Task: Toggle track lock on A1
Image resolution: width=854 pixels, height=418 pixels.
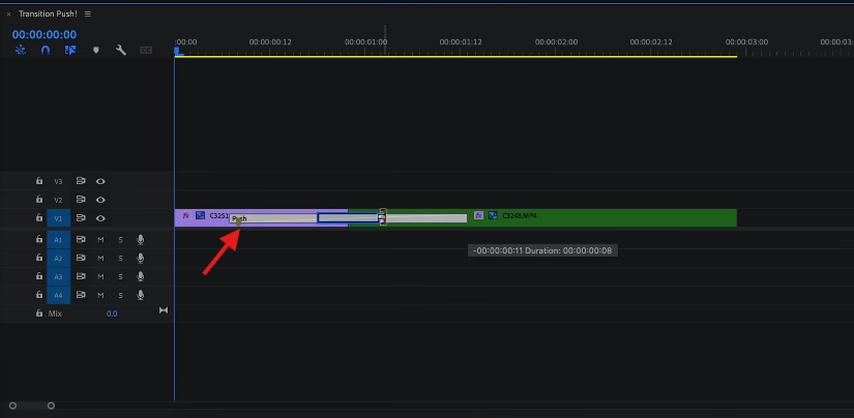Action: pos(39,239)
